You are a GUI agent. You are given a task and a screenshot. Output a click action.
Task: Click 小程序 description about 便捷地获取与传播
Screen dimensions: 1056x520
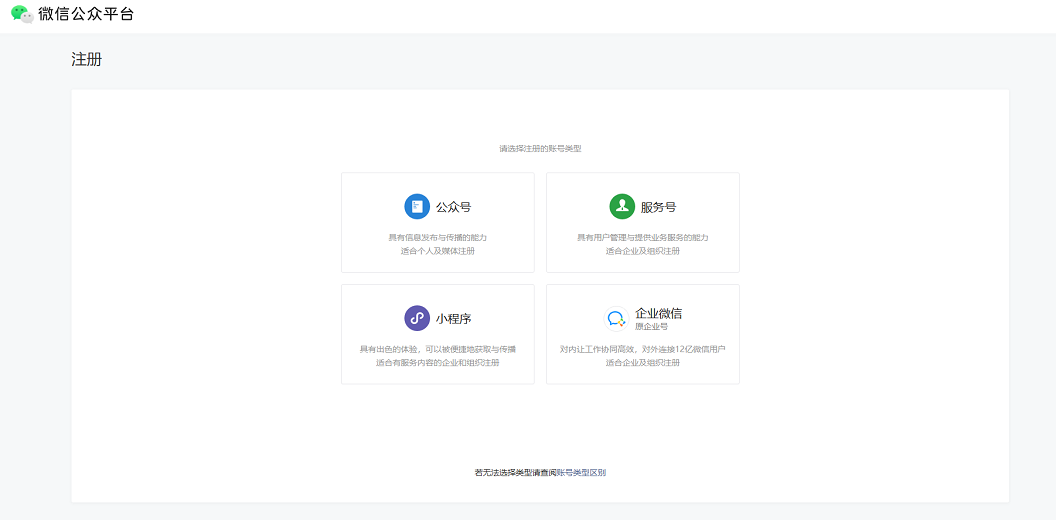pos(438,350)
